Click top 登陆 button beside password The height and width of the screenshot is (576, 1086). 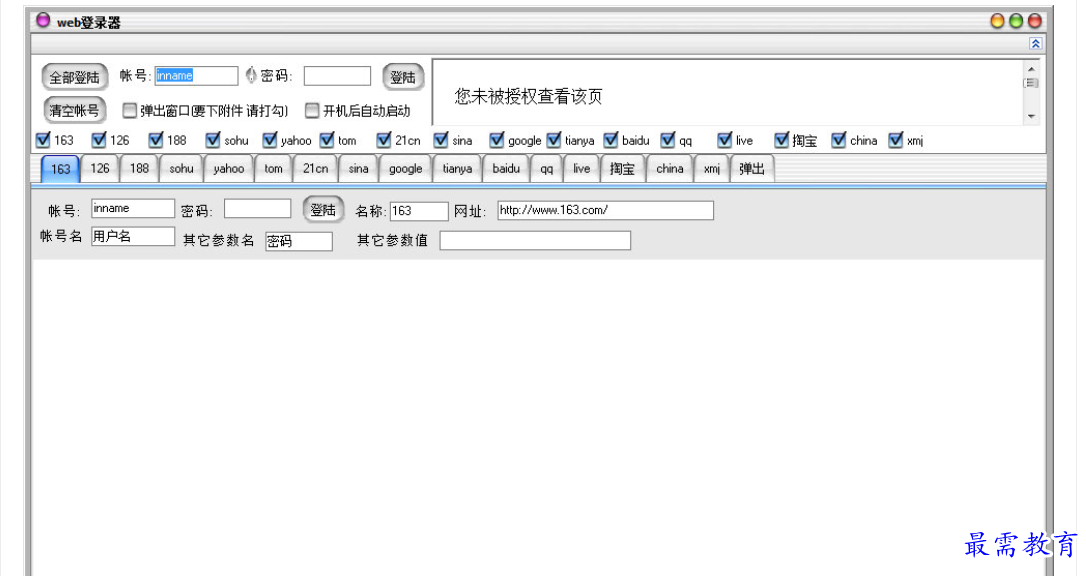[x=403, y=77]
